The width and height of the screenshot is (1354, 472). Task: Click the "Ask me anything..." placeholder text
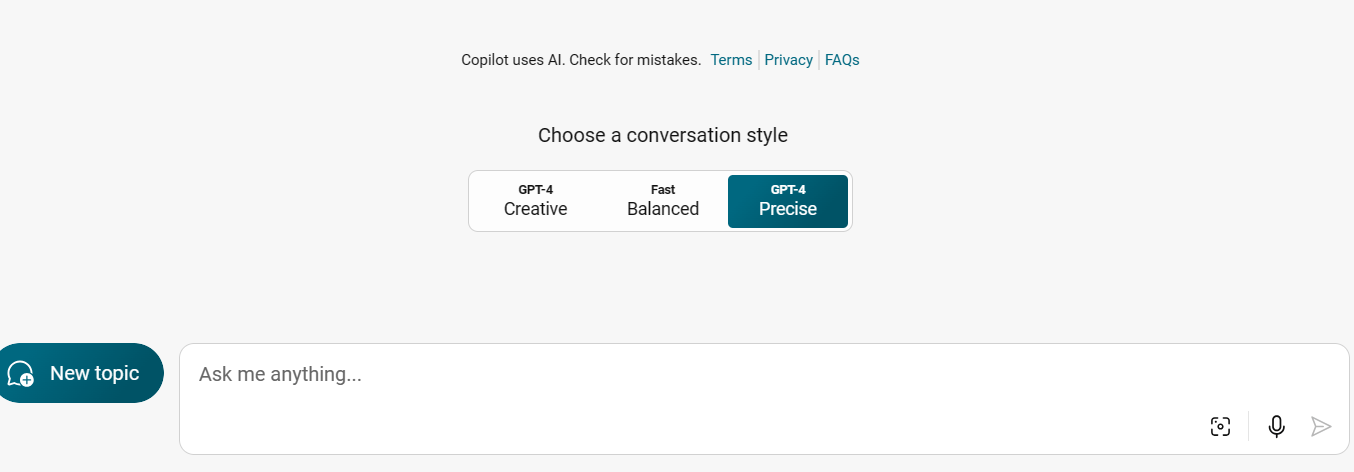pyautogui.click(x=280, y=375)
